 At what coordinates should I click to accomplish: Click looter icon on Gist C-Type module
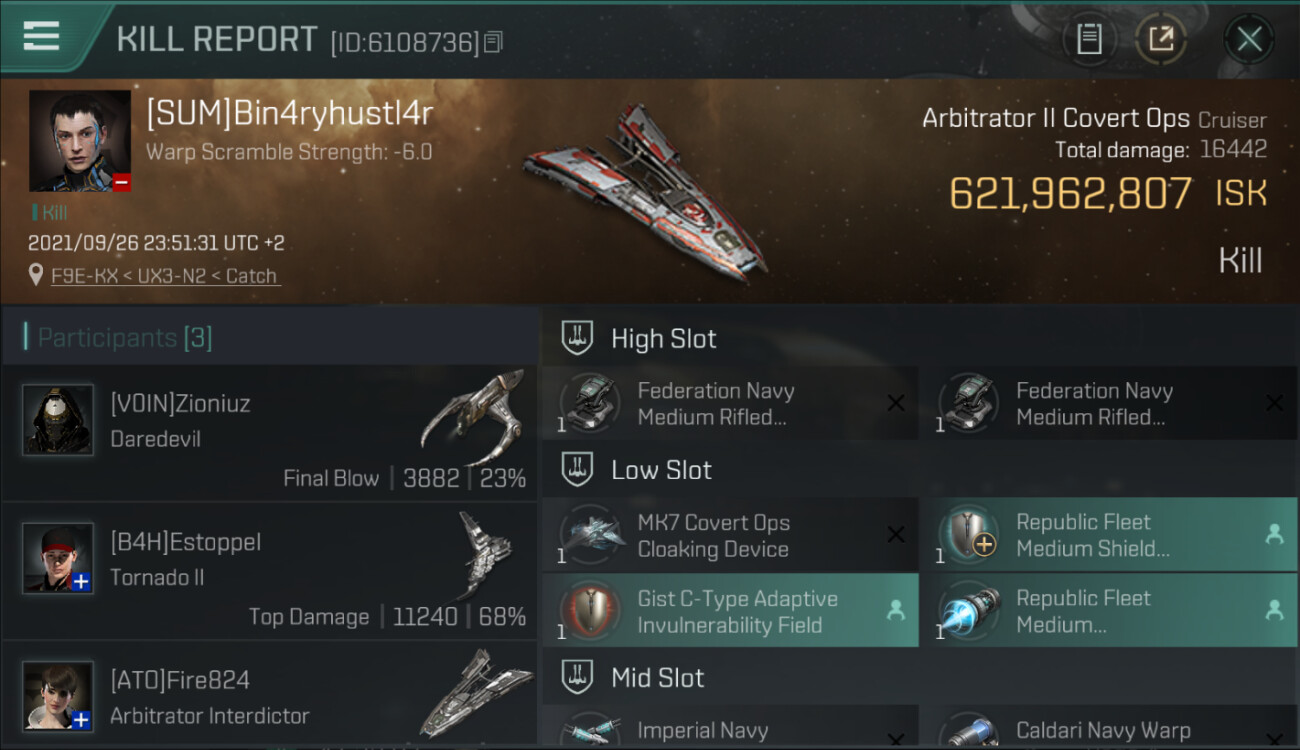tap(895, 611)
